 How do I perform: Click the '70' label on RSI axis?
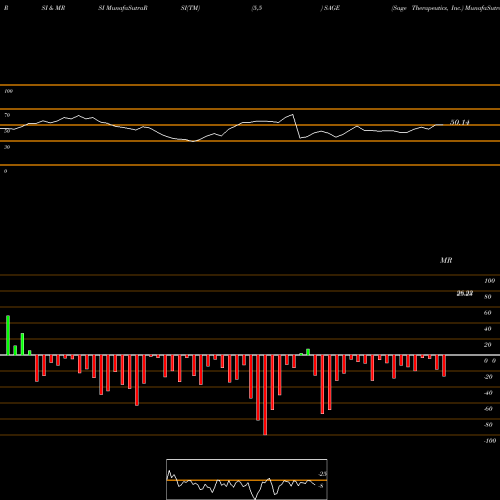point(7,115)
